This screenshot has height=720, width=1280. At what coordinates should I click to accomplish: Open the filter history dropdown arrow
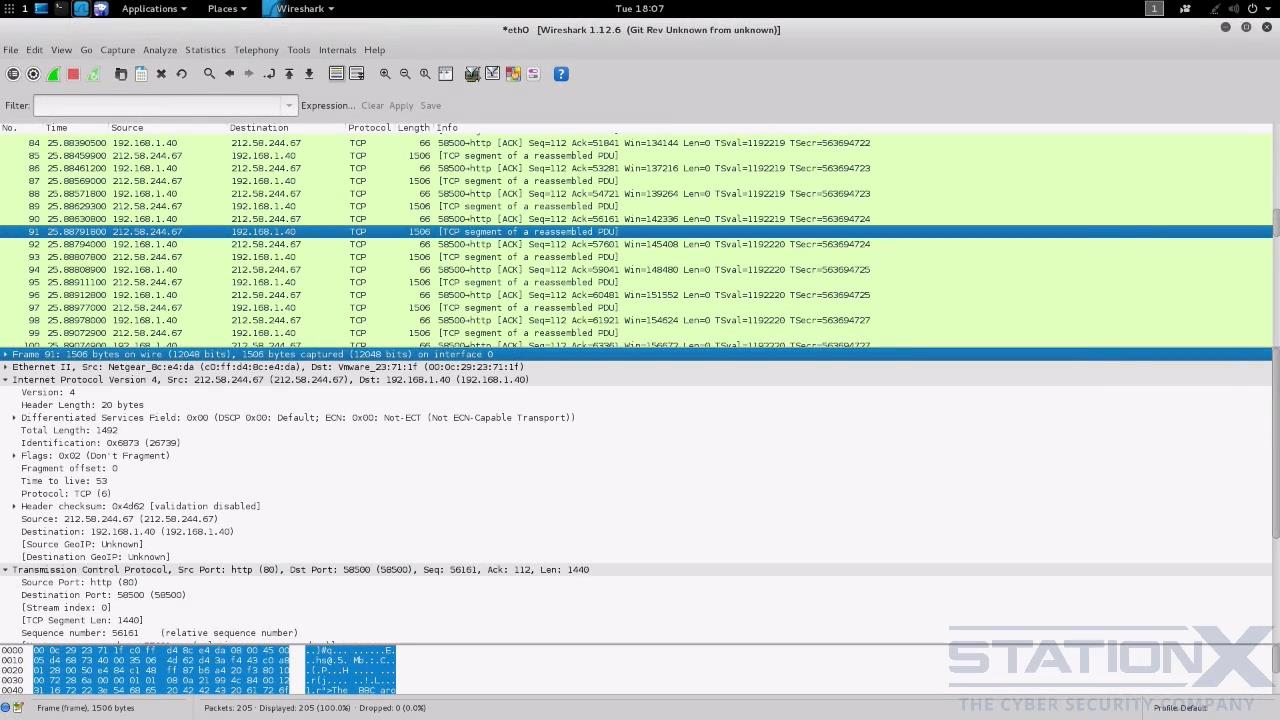(290, 105)
